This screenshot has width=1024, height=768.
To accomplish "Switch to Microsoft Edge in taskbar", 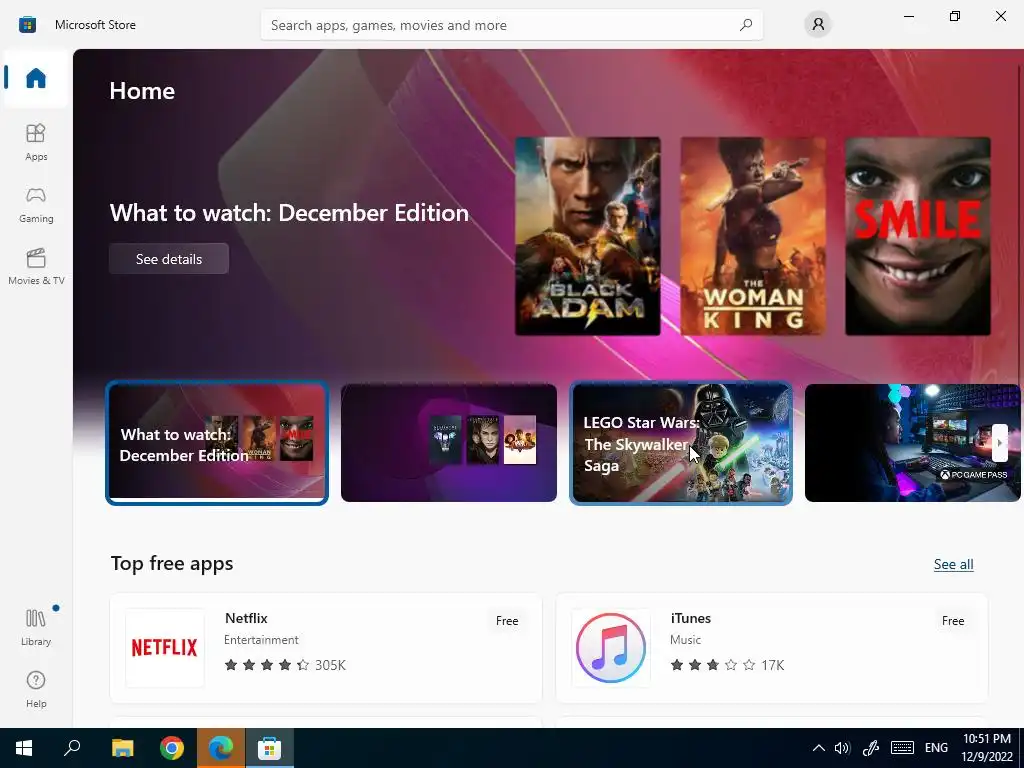I will coord(221,748).
